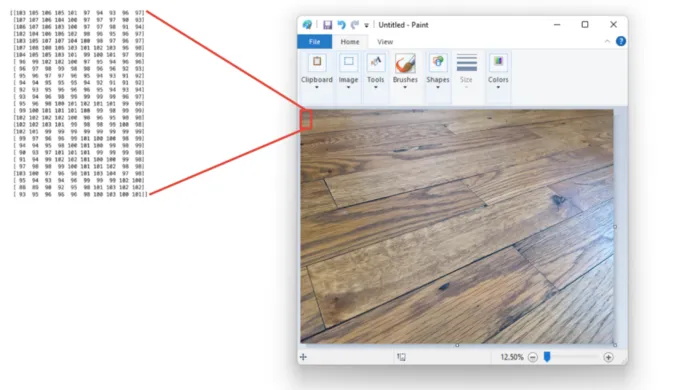
Task: Select the Image selection icon
Action: click(x=348, y=62)
